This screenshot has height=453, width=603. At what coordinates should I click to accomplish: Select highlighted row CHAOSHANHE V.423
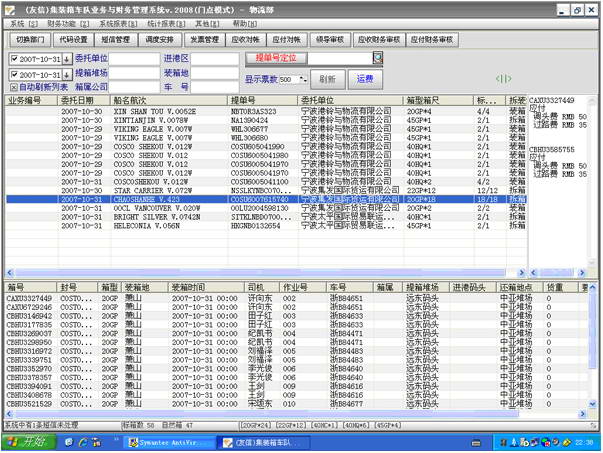tap(266, 199)
